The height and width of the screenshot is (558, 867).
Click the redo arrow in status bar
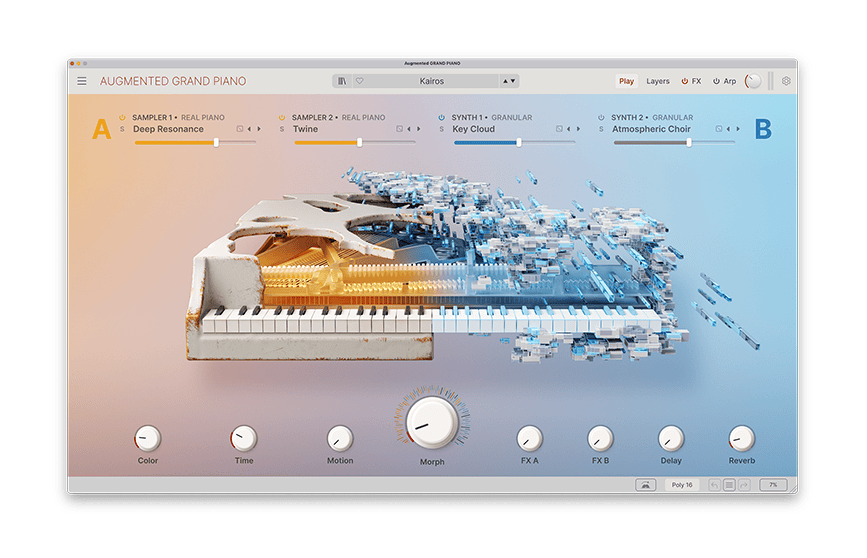pos(743,485)
